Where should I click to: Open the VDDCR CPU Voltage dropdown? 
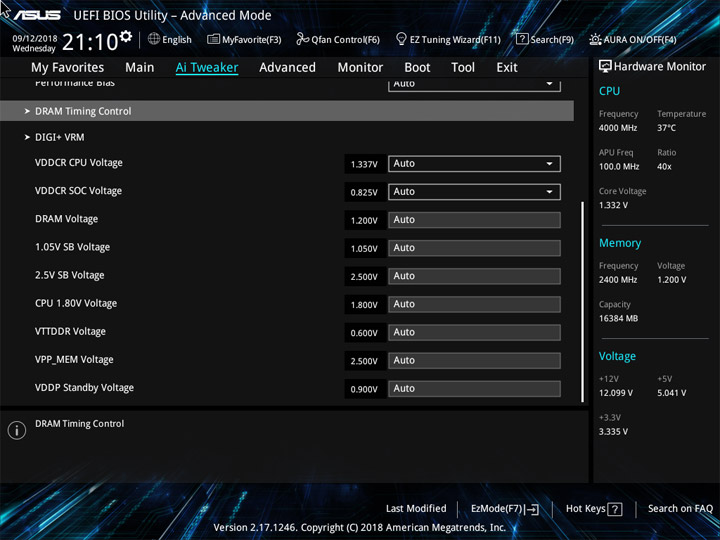pos(474,164)
